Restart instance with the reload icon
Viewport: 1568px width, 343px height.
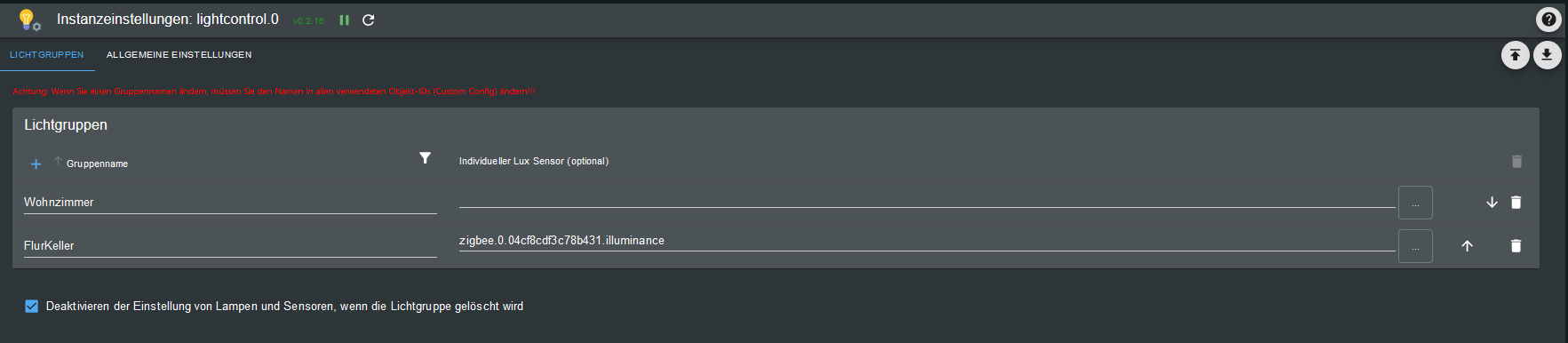coord(369,20)
